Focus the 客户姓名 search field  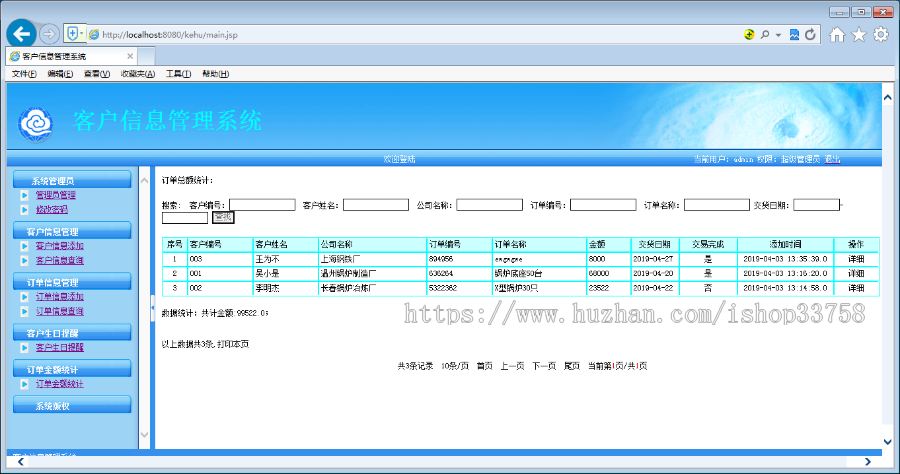click(376, 205)
